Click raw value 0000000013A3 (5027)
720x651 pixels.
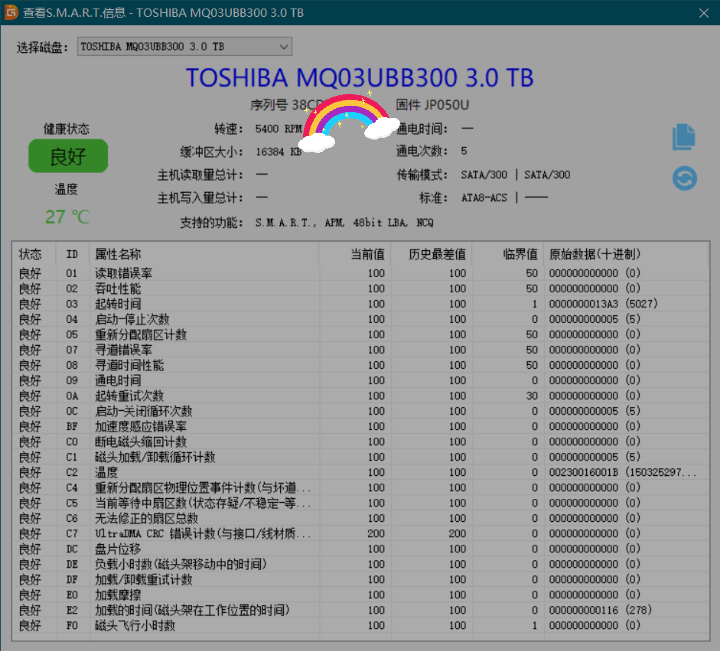(603, 304)
